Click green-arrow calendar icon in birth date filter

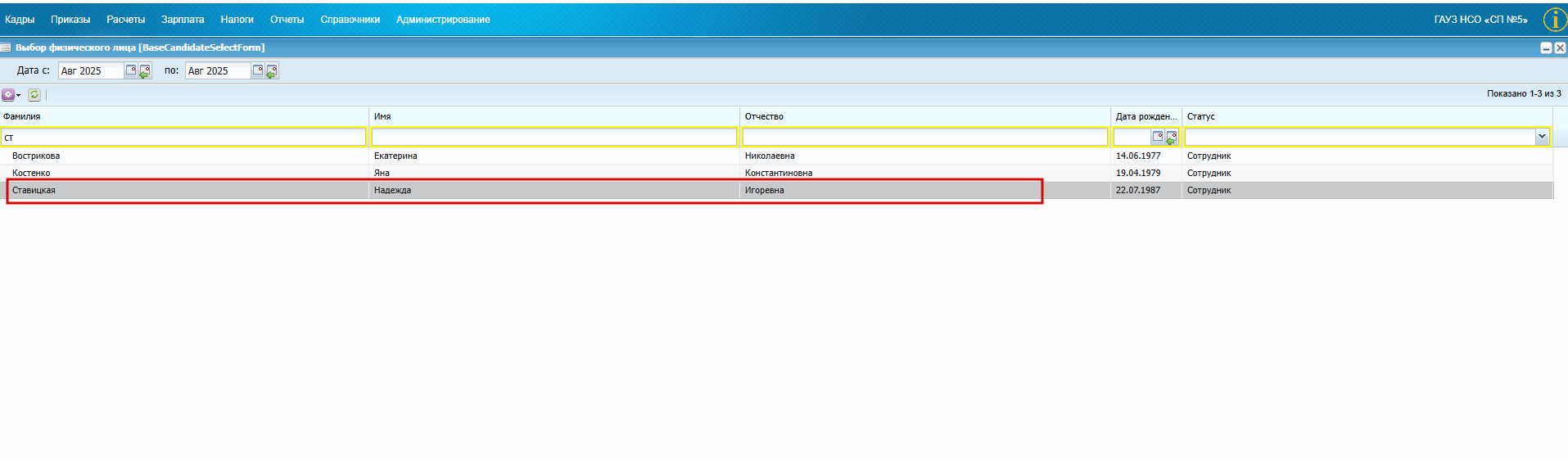pyautogui.click(x=1171, y=138)
